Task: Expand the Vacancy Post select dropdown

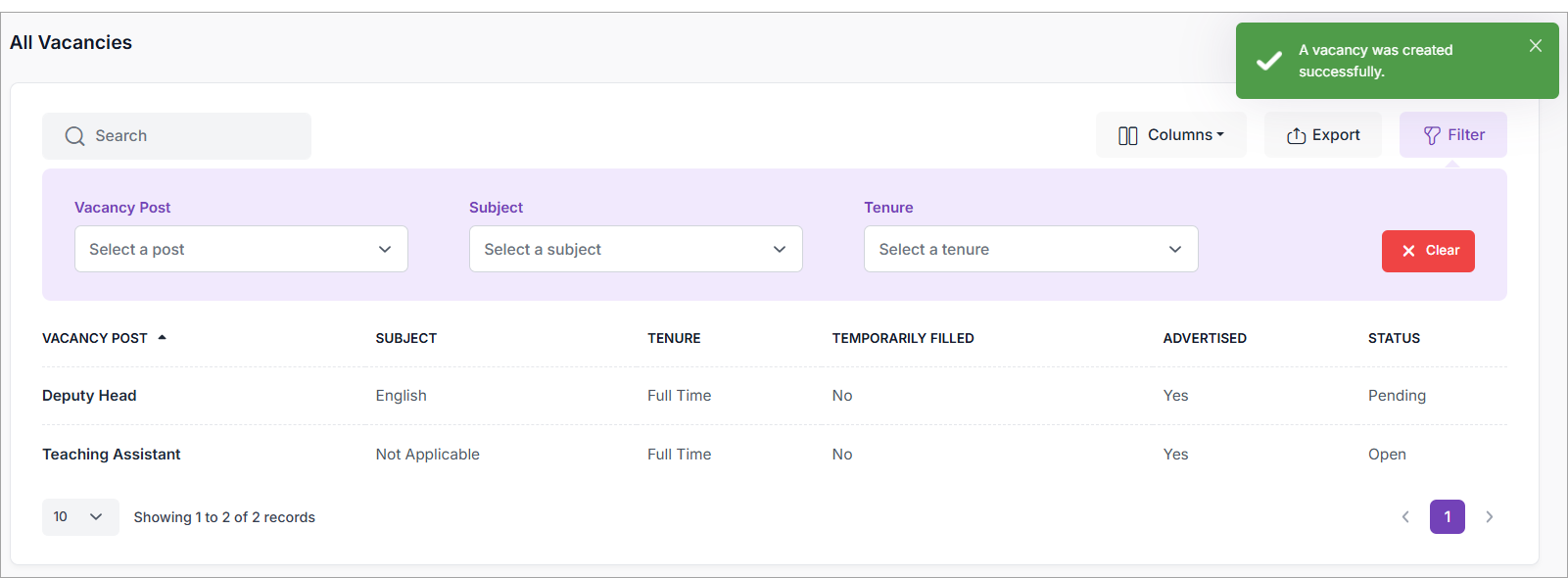Action: (x=241, y=250)
